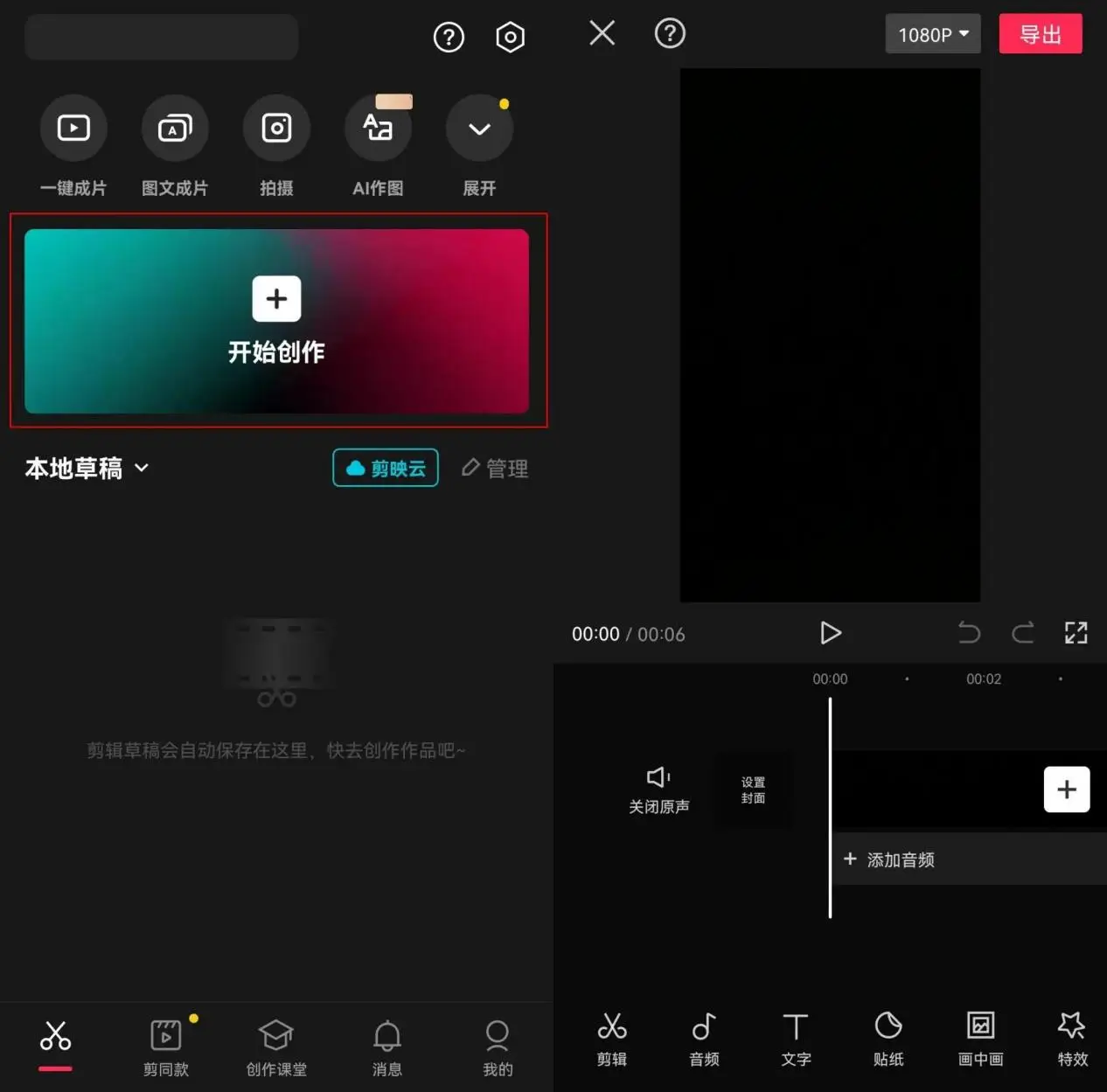Open the AI作图 image generator
This screenshot has height=1092, width=1107.
click(378, 129)
